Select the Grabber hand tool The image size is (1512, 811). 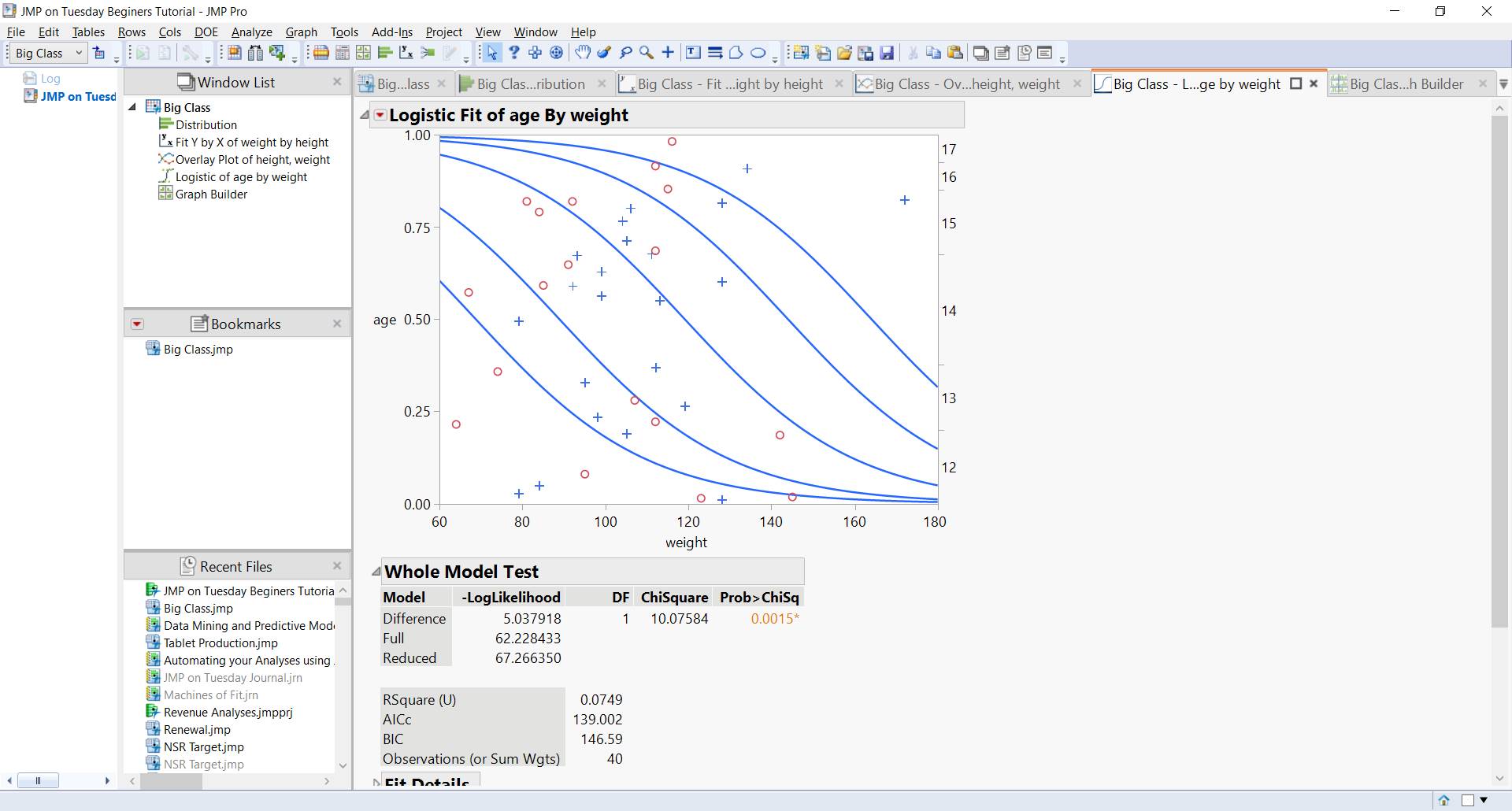click(583, 52)
